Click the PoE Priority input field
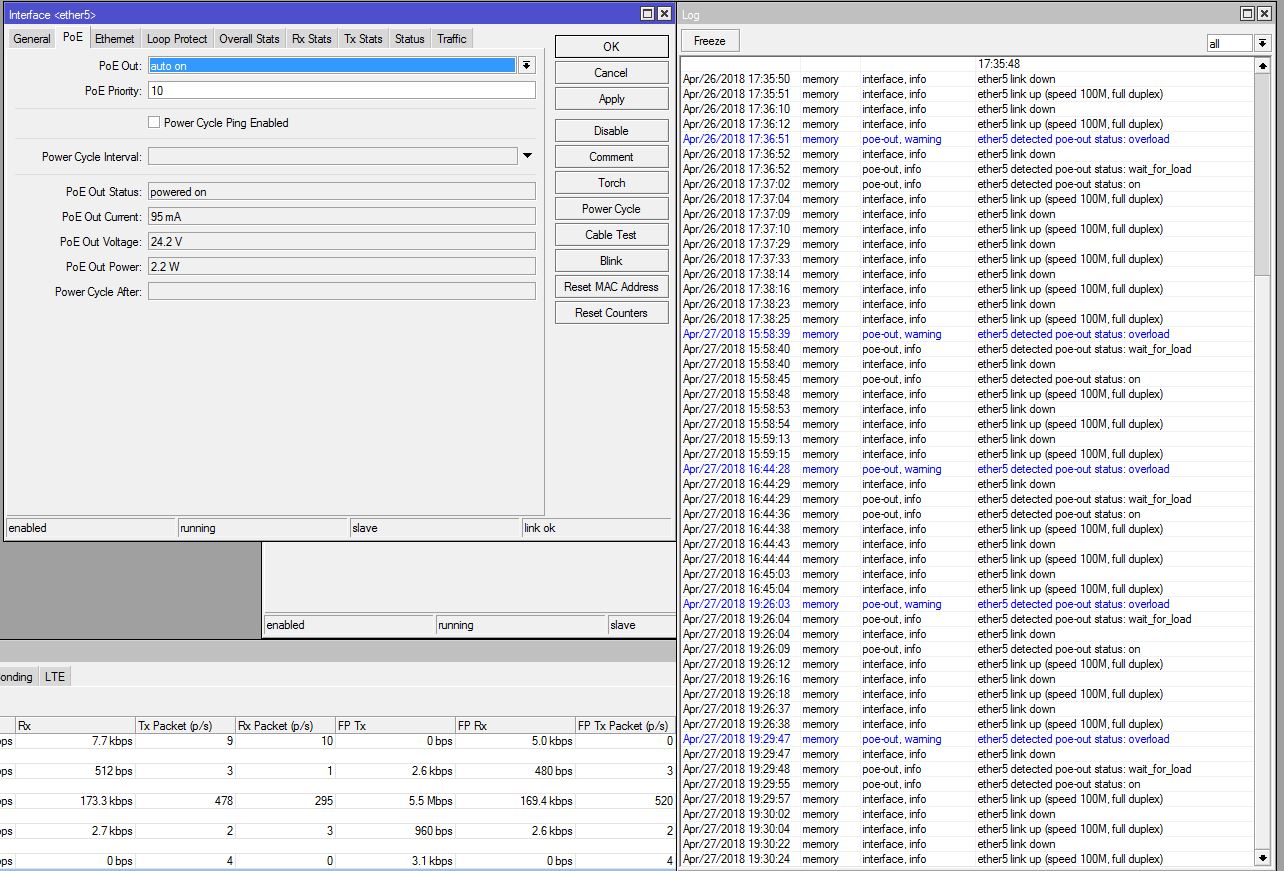 point(341,90)
